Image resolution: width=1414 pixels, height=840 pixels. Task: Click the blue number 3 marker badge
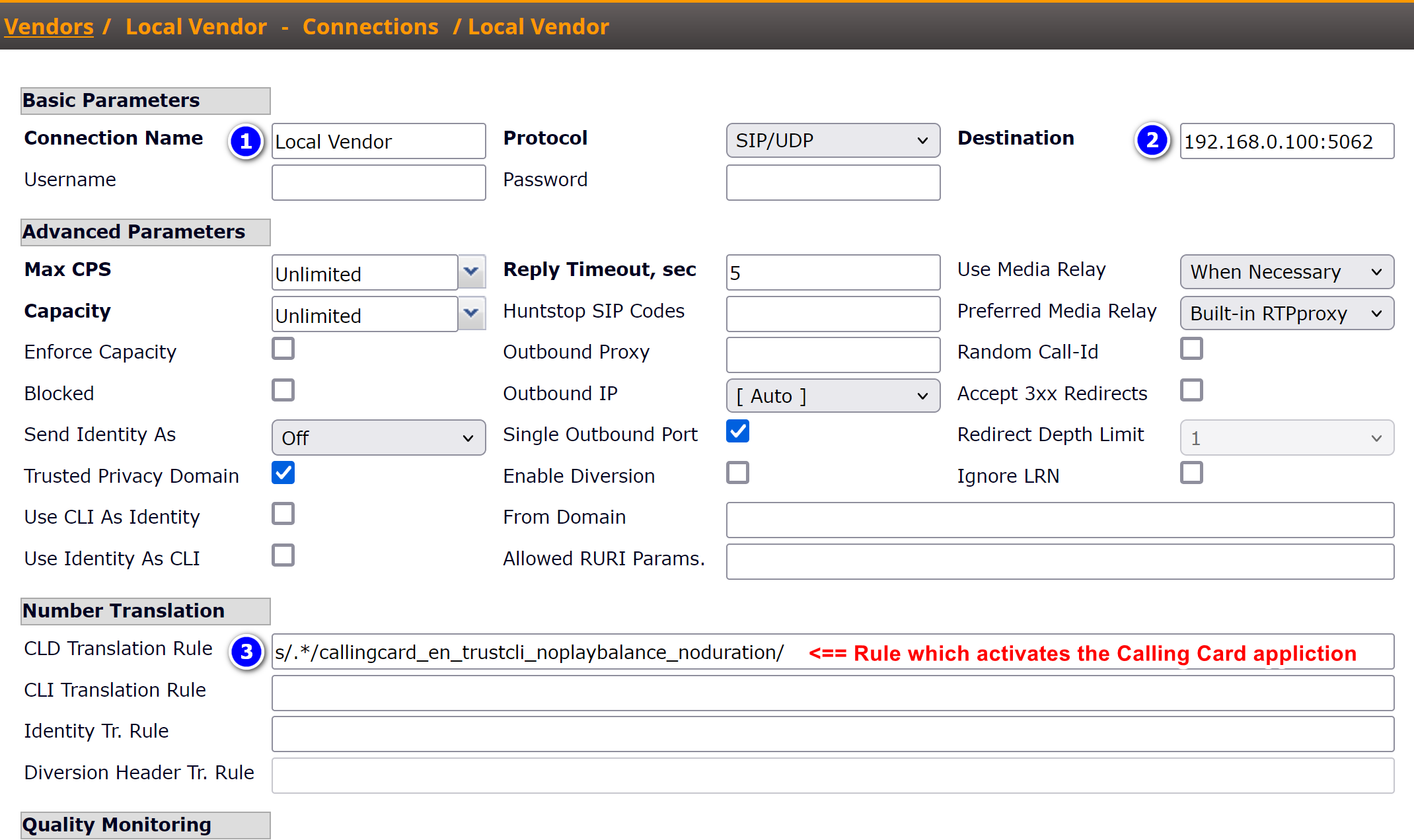coord(246,652)
